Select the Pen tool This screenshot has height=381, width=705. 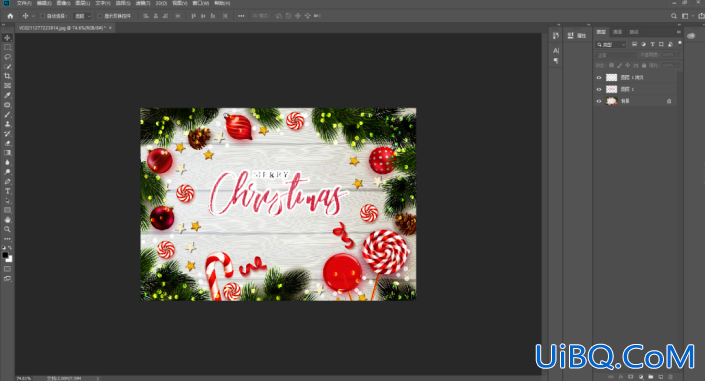(x=7, y=182)
